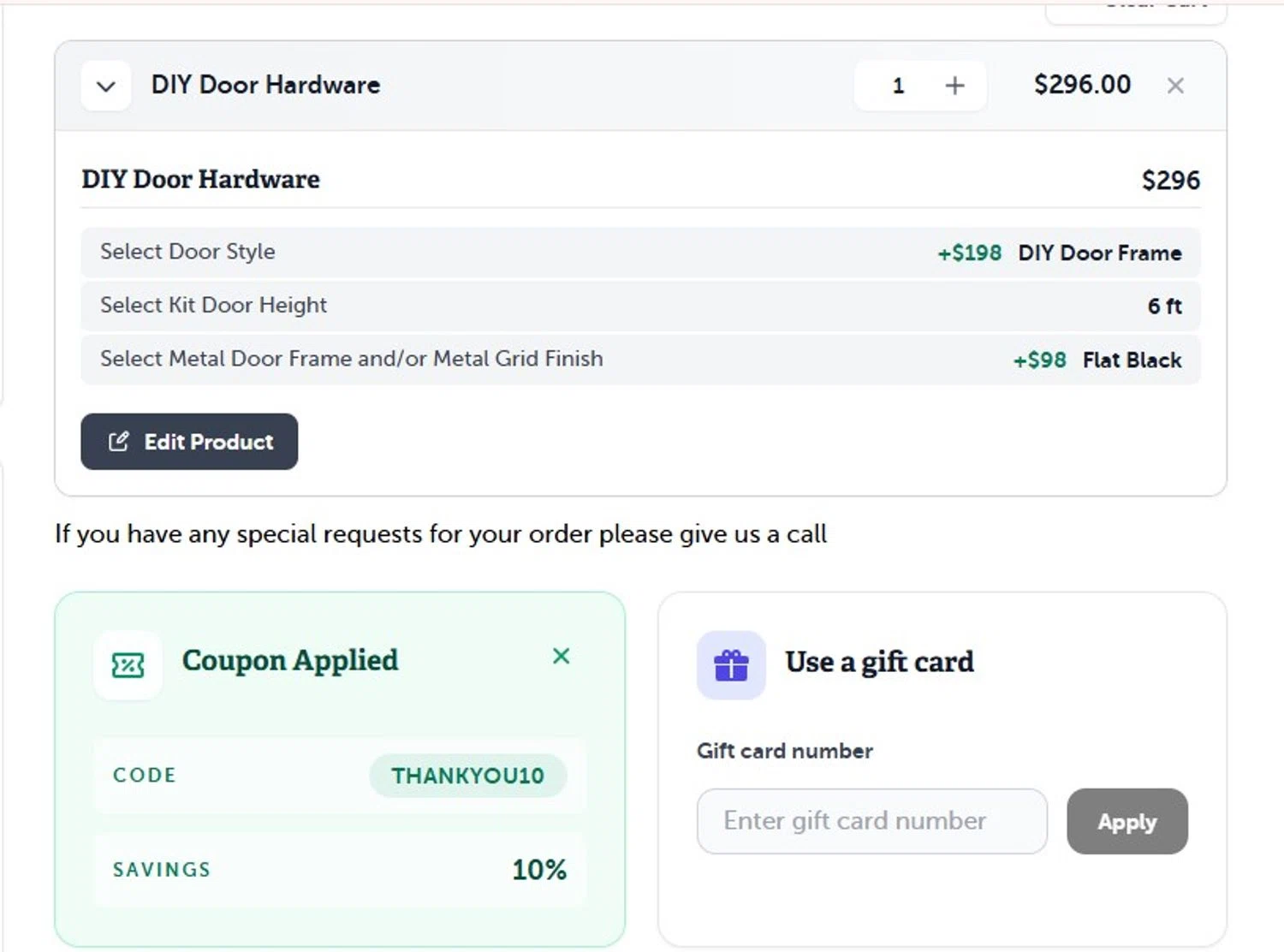
Task: Remove DIY Door Hardware from cart
Action: pos(1175,86)
